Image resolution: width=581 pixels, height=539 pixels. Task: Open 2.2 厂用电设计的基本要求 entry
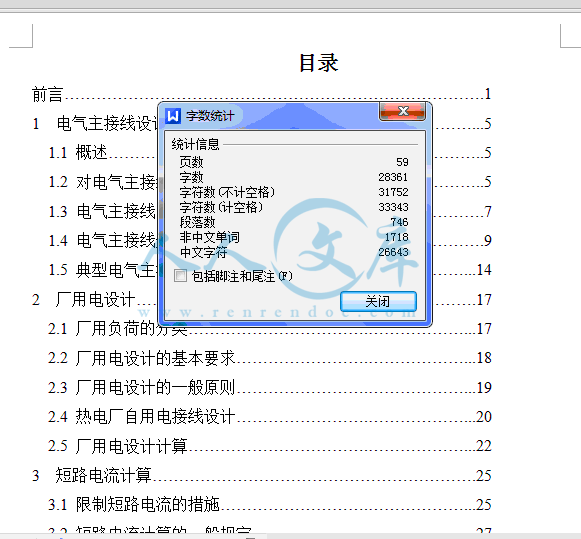coord(270,358)
